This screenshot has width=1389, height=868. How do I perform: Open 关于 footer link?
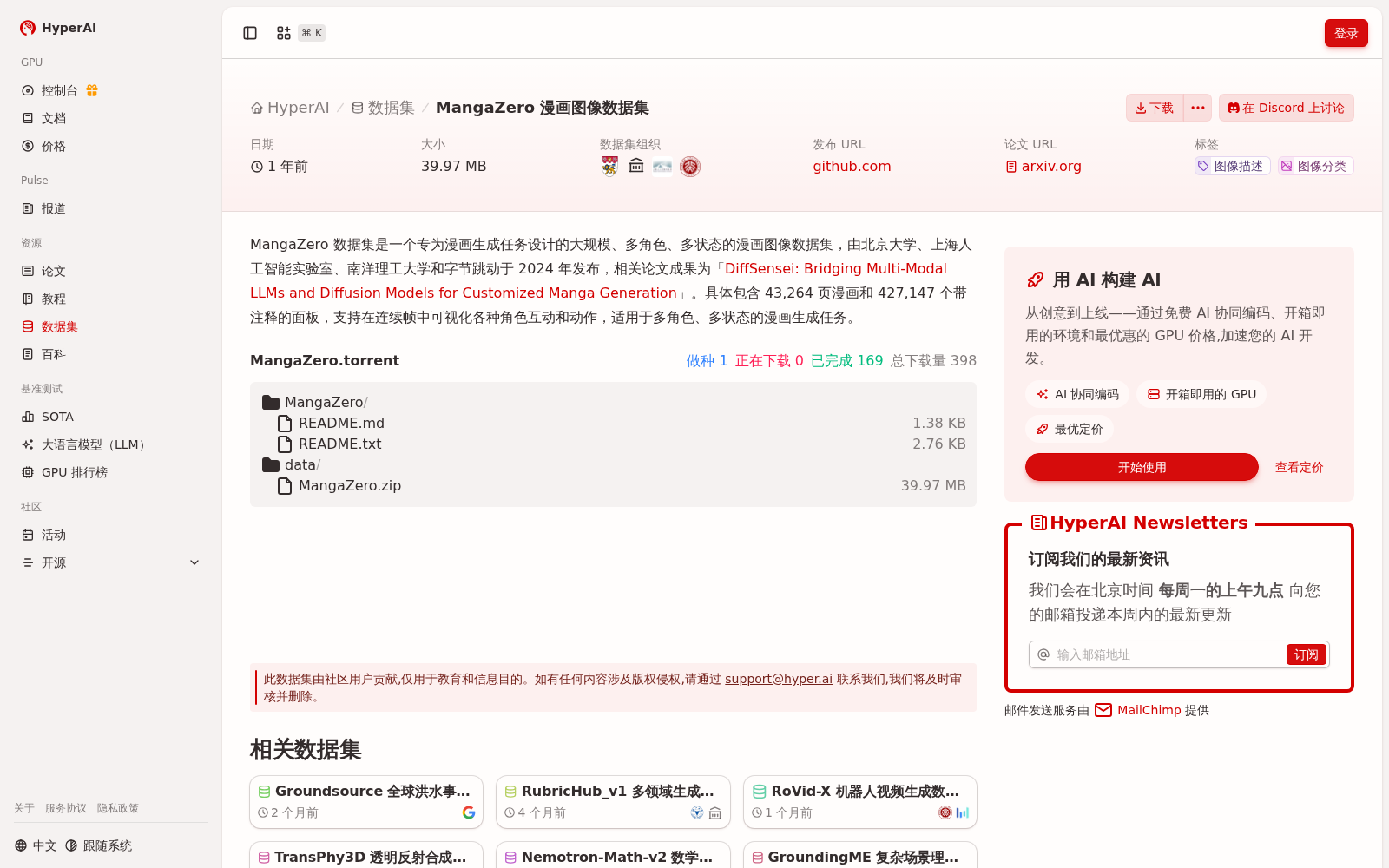(24, 808)
